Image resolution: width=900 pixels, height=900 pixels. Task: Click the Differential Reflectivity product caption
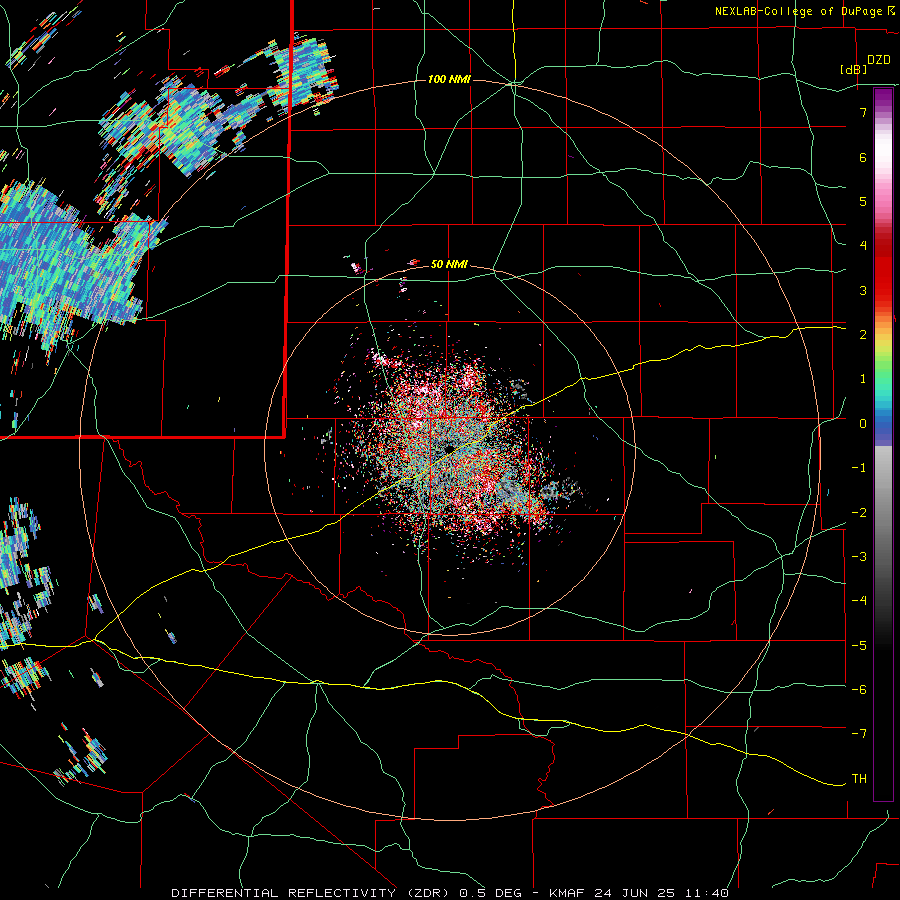coord(450,893)
